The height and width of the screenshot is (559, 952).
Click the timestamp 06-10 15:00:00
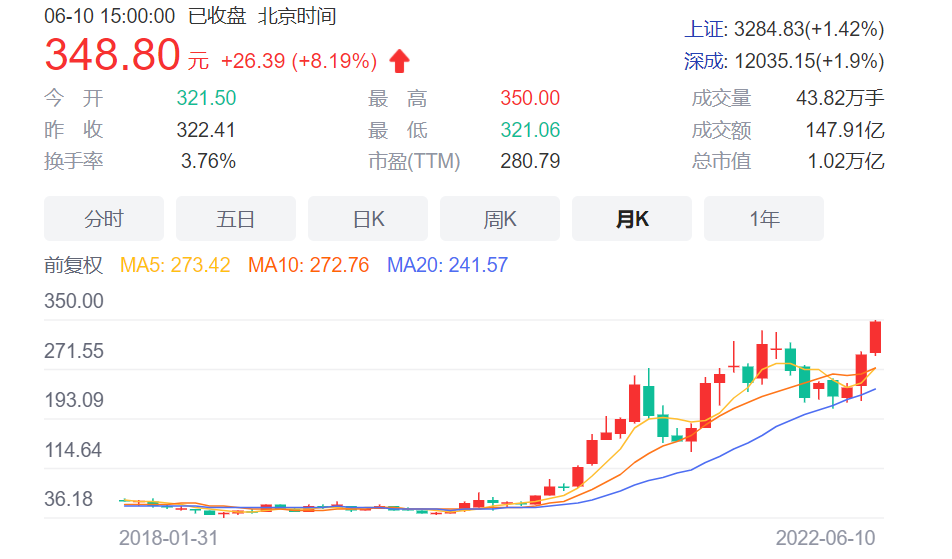(x=110, y=16)
